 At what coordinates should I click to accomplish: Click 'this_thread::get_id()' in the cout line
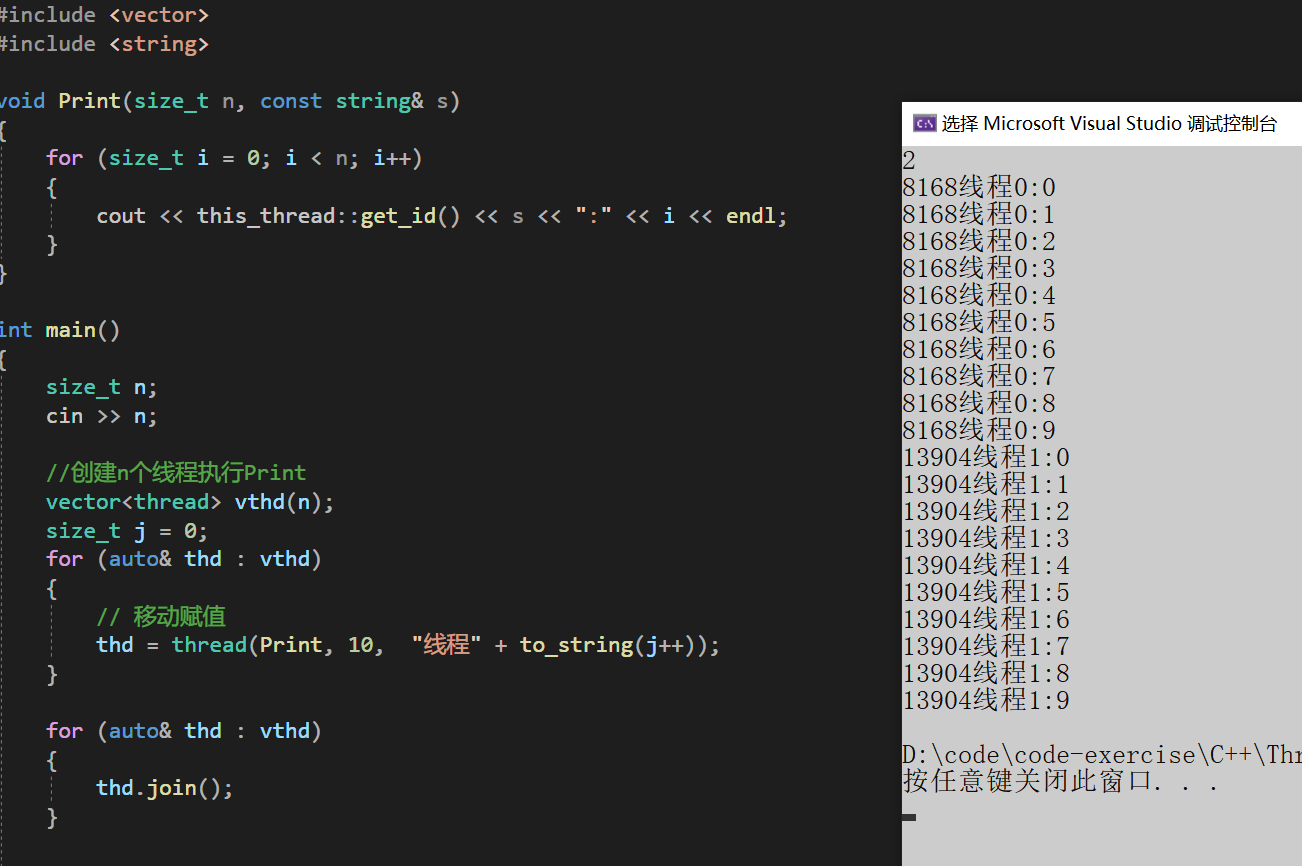point(328,216)
